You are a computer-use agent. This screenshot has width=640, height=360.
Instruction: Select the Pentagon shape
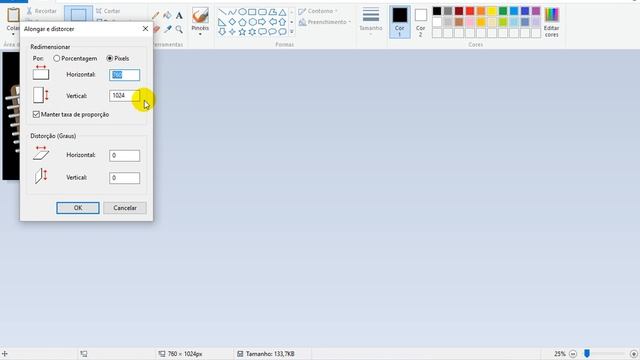pyautogui.click(x=242, y=22)
